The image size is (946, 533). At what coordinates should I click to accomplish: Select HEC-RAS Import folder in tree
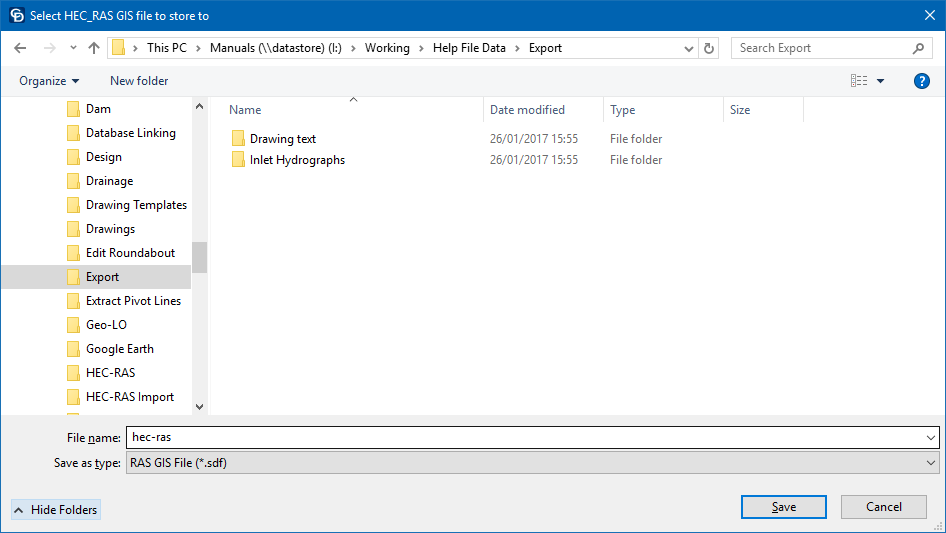(x=130, y=397)
